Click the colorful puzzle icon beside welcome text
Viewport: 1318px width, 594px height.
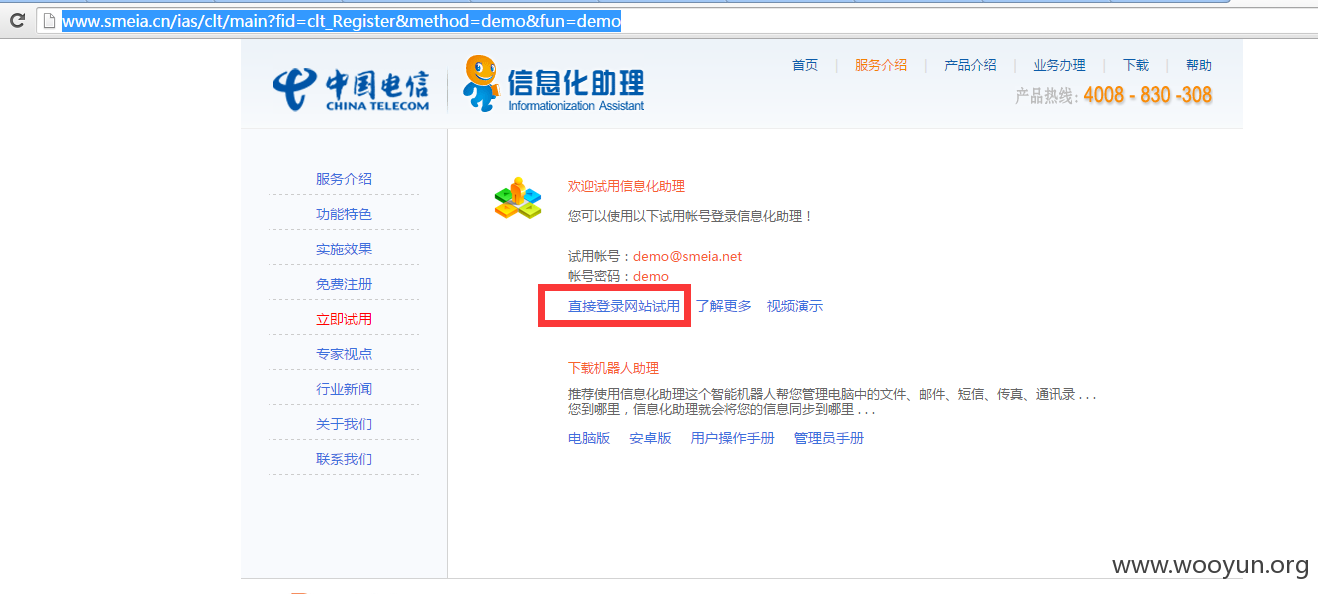point(517,198)
